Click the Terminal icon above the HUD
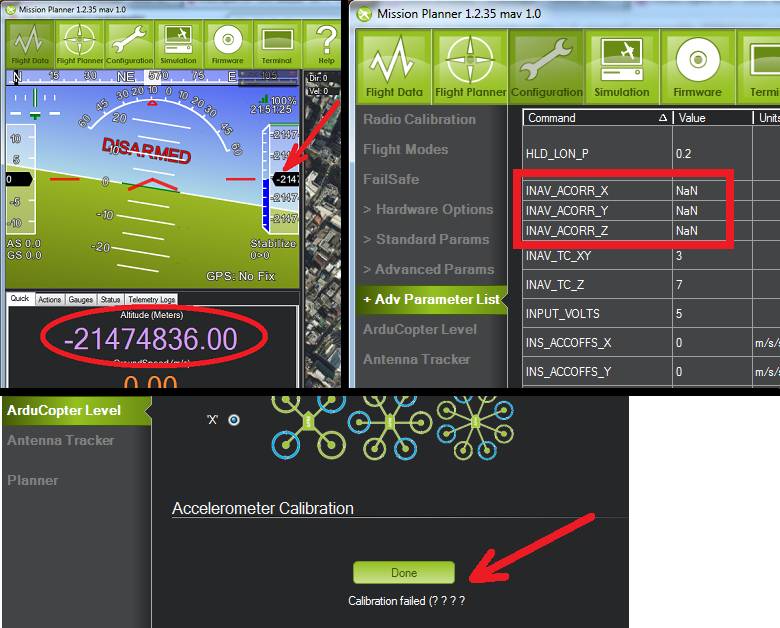 [x=276, y=43]
